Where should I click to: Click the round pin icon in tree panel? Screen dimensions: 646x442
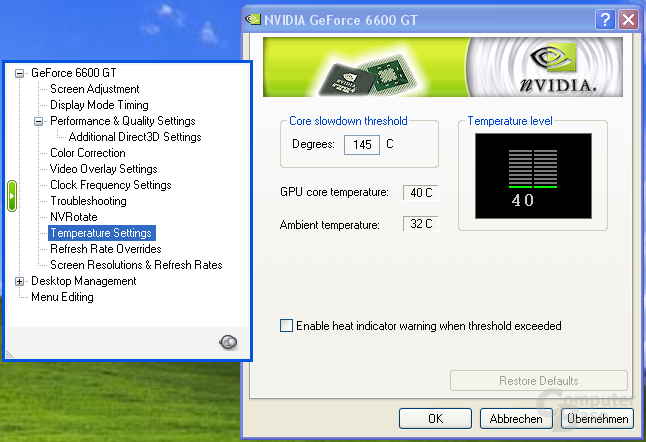(228, 342)
